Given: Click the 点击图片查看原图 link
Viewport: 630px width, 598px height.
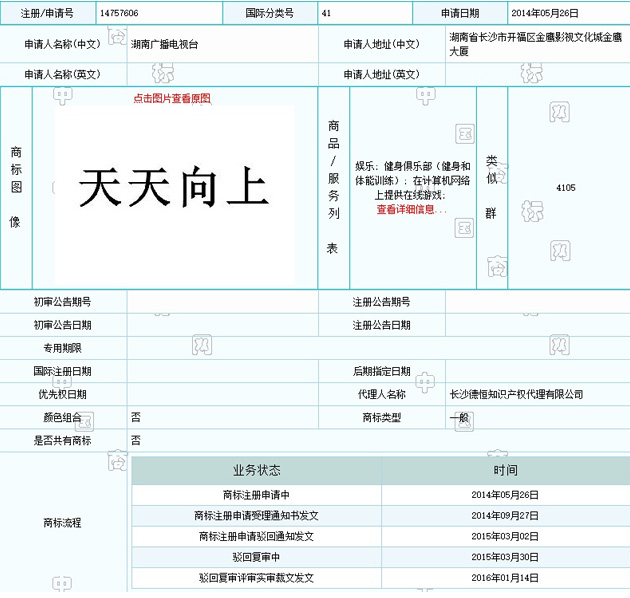Looking at the screenshot, I should coord(172,98).
